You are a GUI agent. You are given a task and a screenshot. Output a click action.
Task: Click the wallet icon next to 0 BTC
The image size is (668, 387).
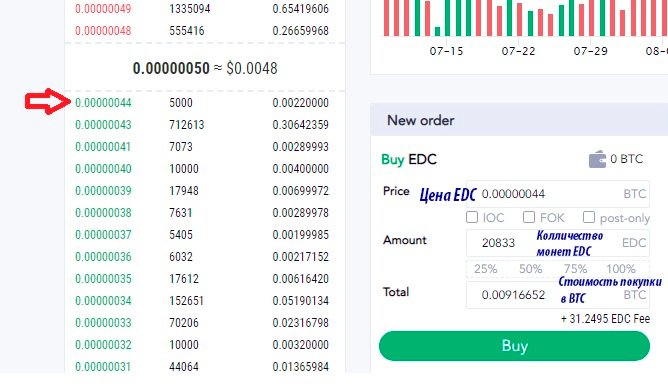597,159
